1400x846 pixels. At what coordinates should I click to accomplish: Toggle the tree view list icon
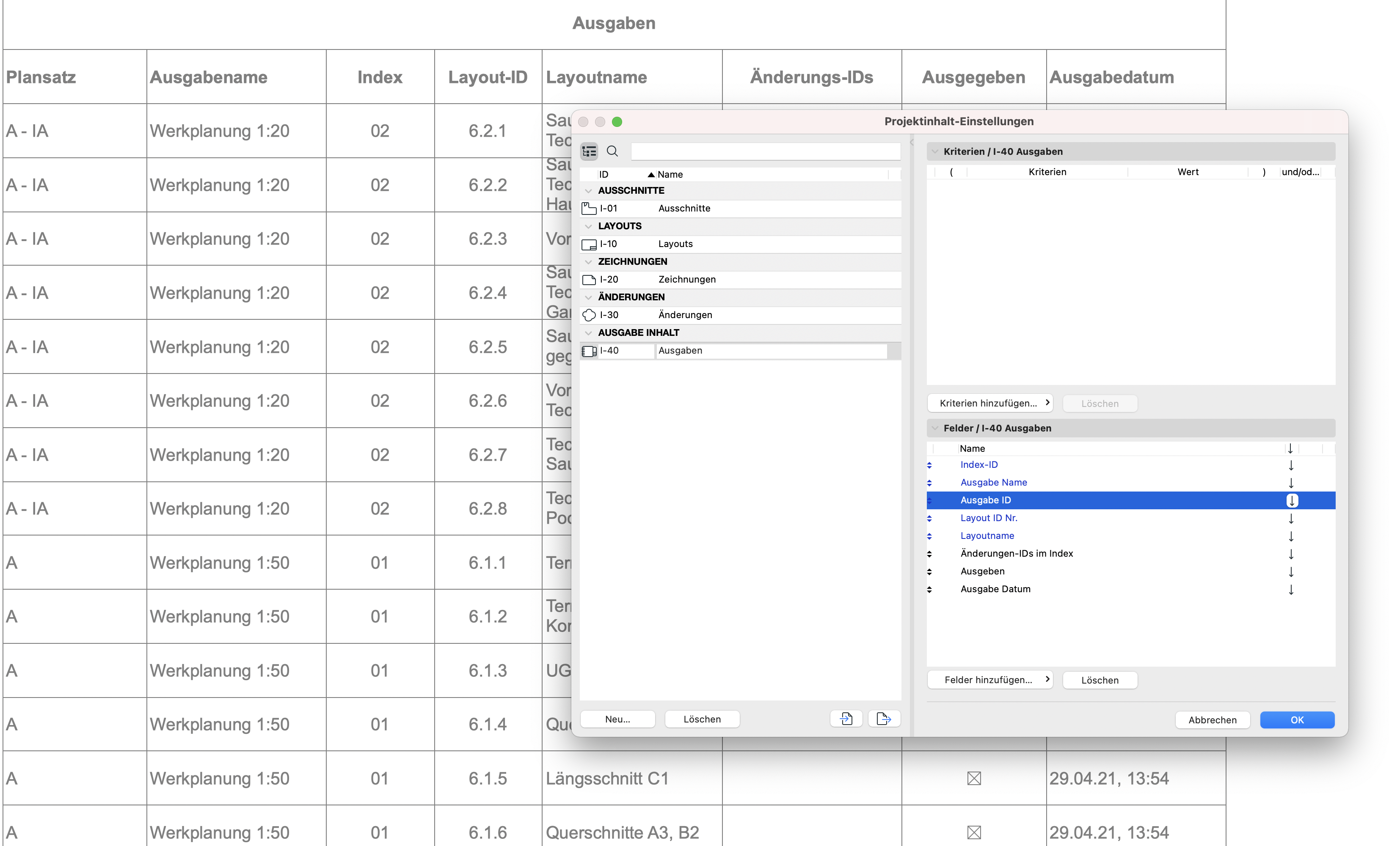[x=589, y=151]
